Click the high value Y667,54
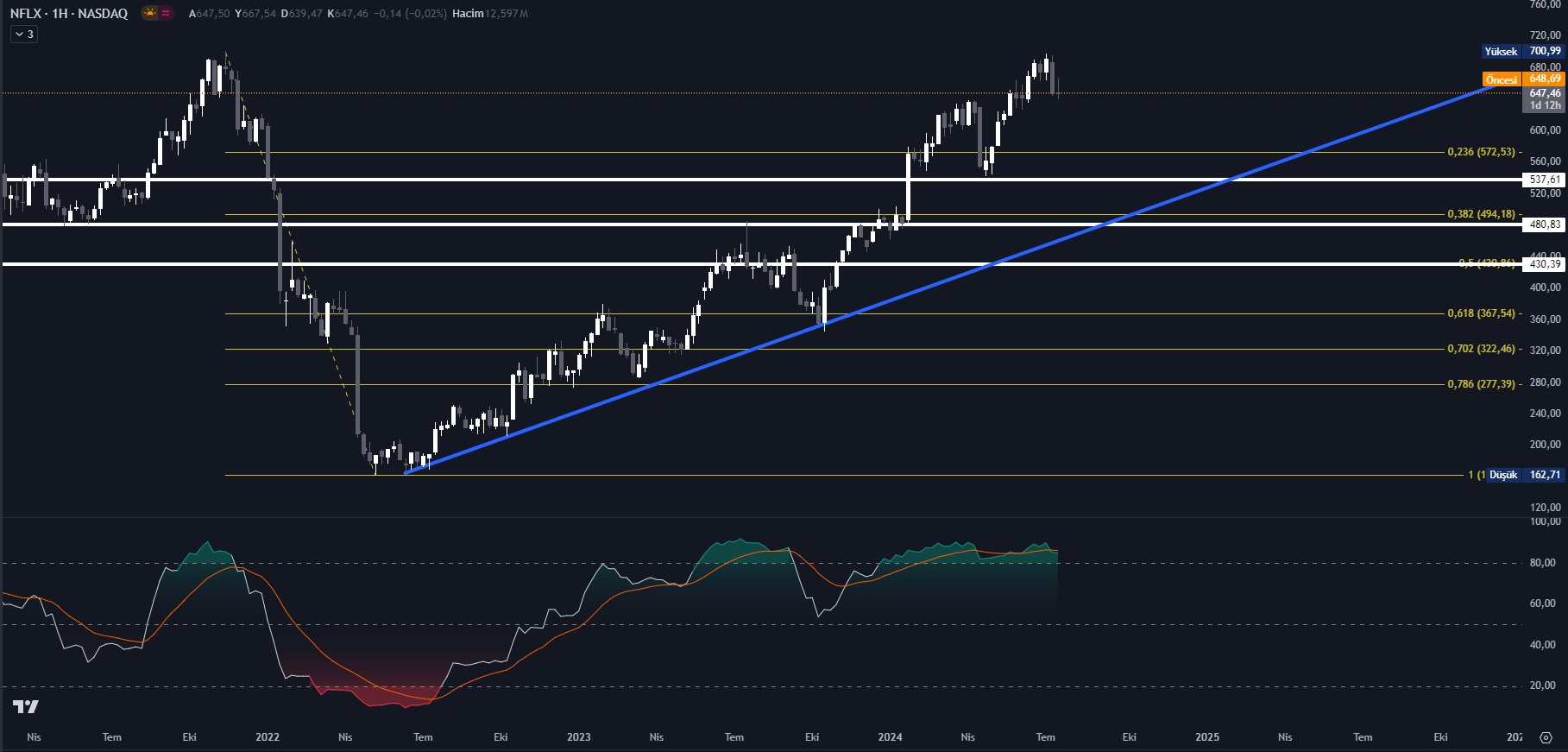This screenshot has width=1568, height=752. tap(255, 14)
